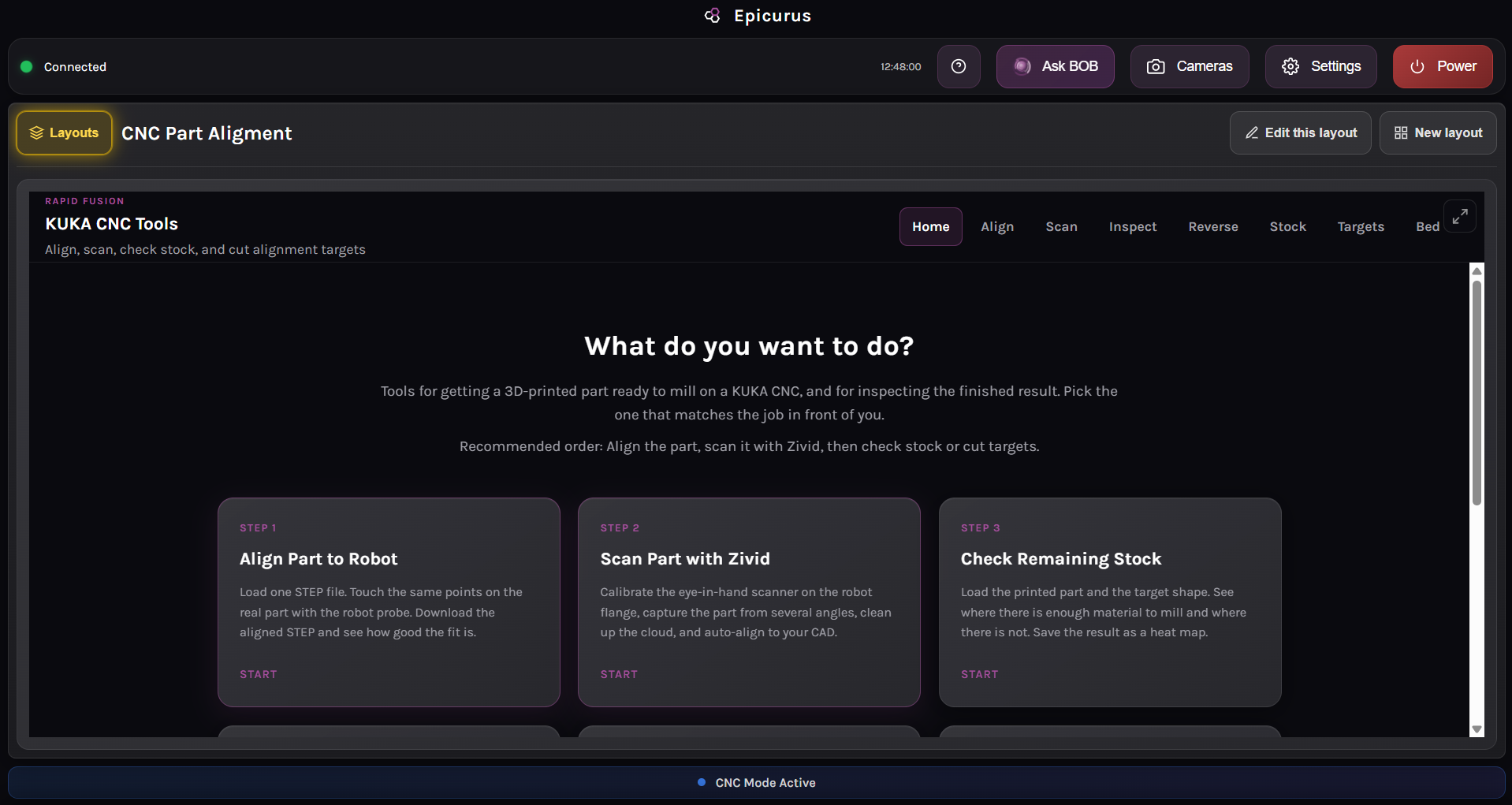Click the CNC Part Aligment layout title
This screenshot has height=805, width=1512.
[207, 133]
